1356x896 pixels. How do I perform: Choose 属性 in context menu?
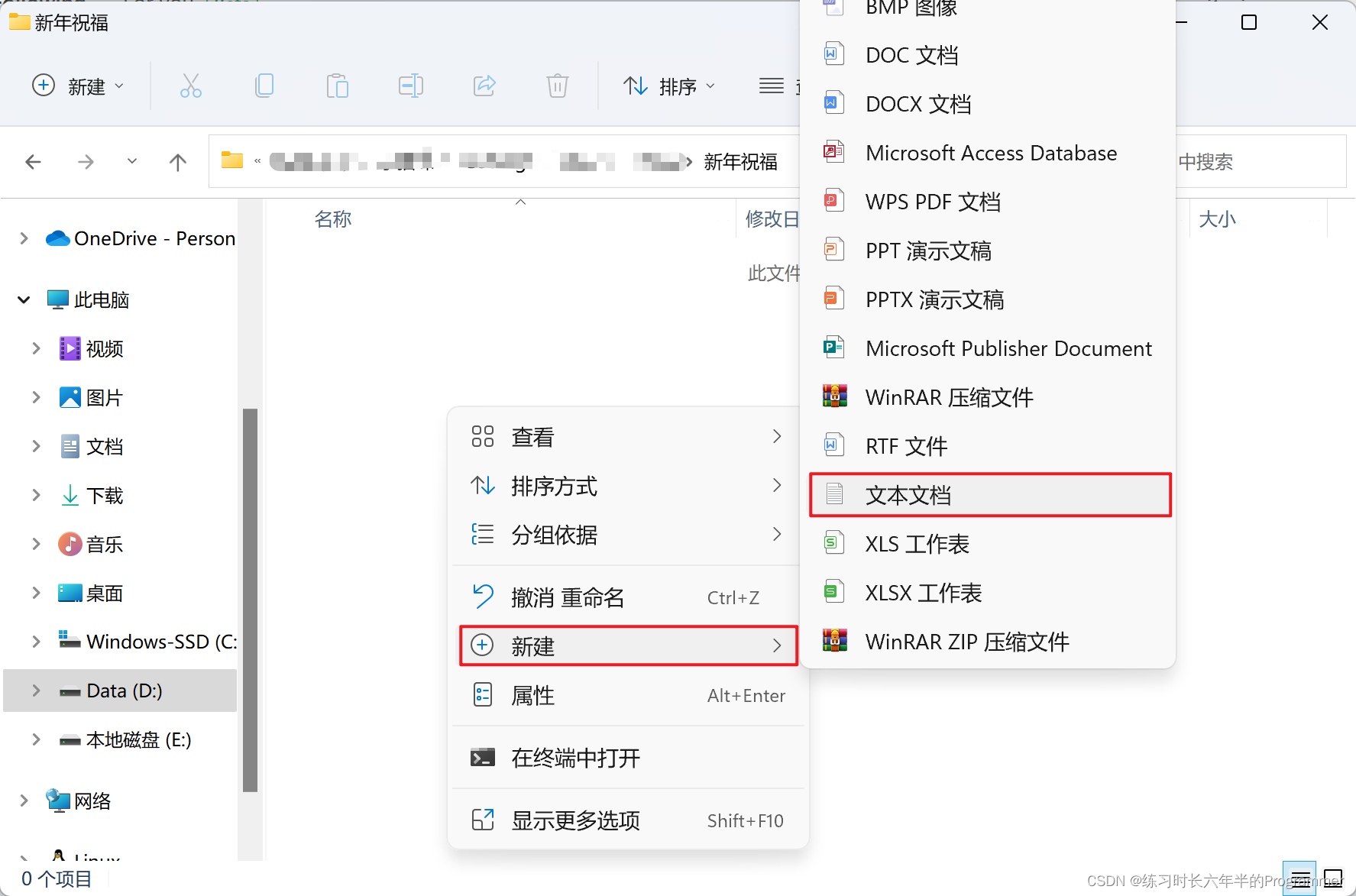click(627, 695)
